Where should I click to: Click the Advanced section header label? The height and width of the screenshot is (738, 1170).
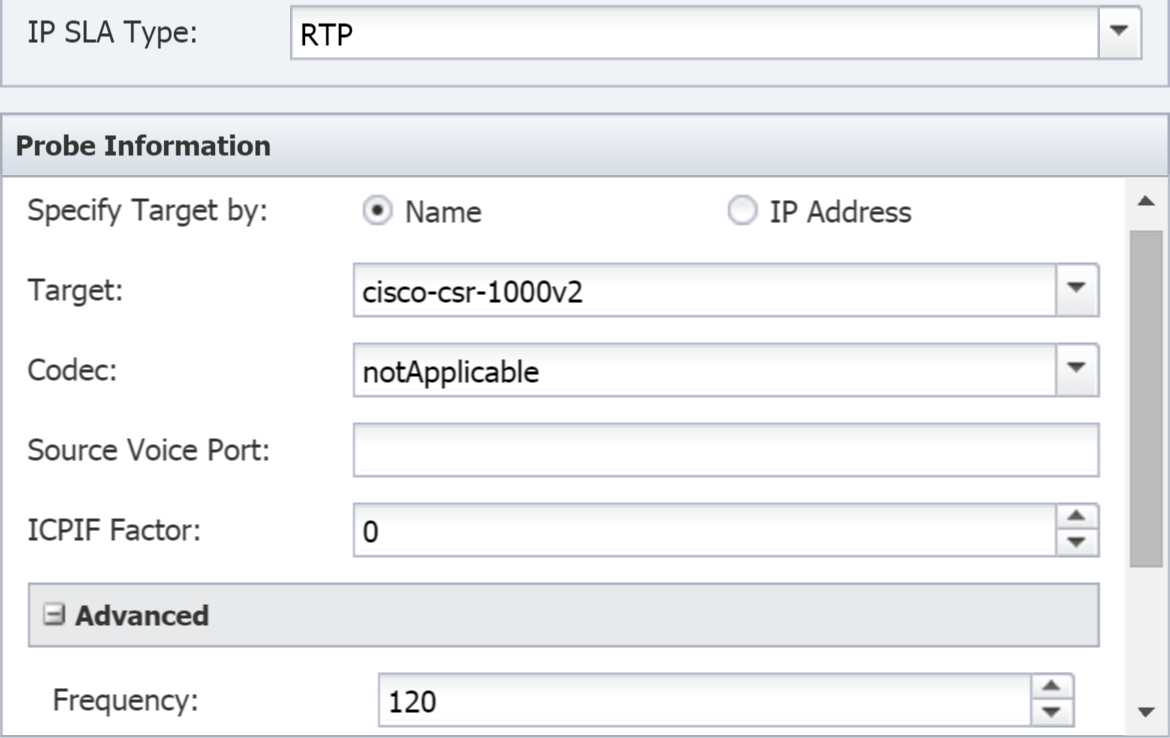142,615
